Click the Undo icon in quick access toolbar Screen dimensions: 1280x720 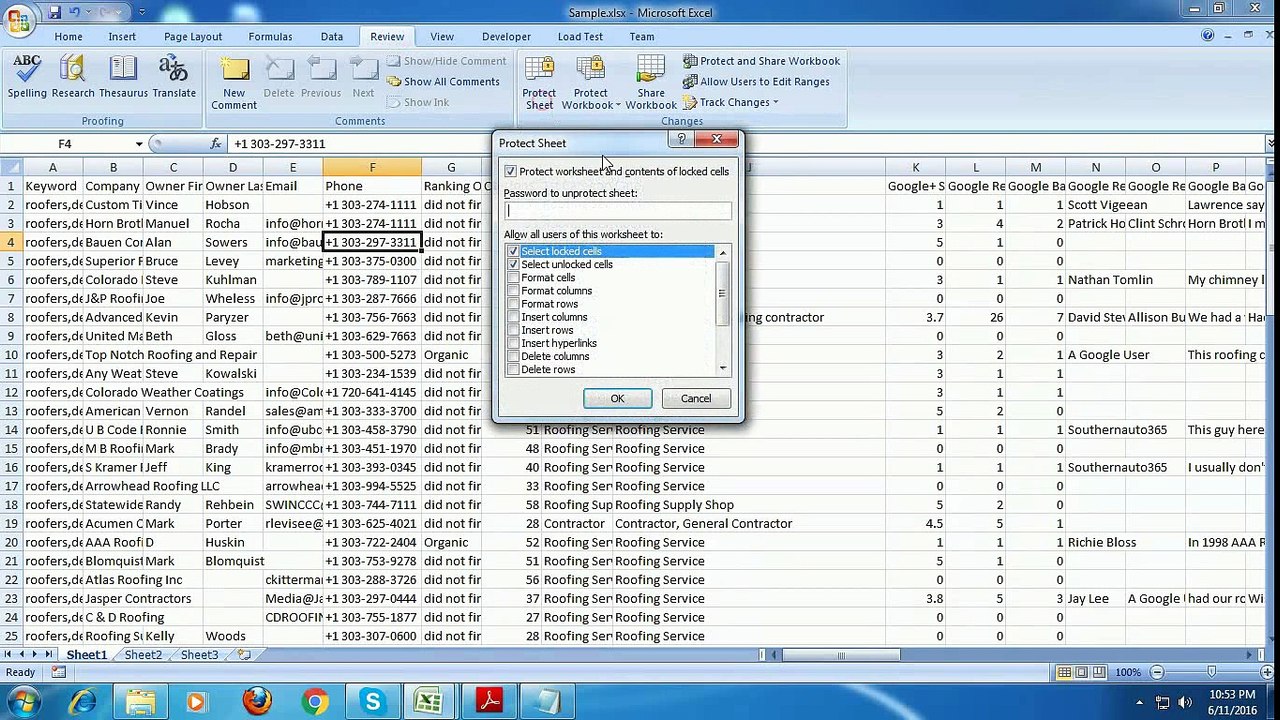75,12
